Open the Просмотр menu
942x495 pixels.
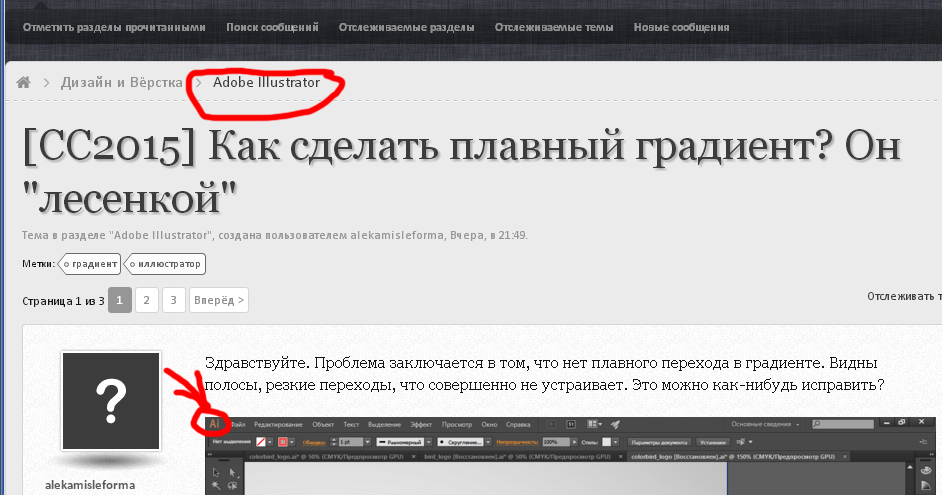pos(457,425)
